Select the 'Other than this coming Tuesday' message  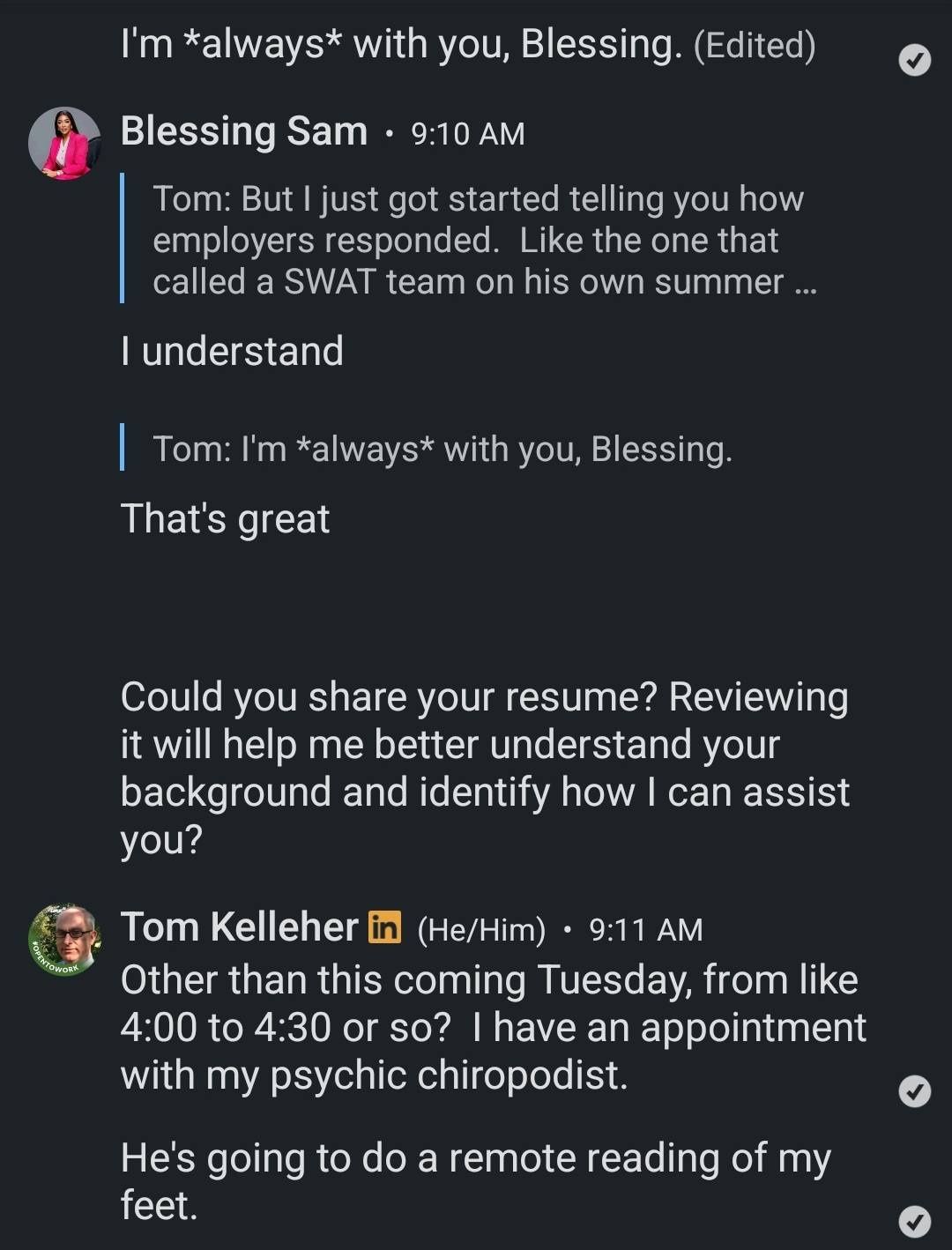coord(494,1027)
